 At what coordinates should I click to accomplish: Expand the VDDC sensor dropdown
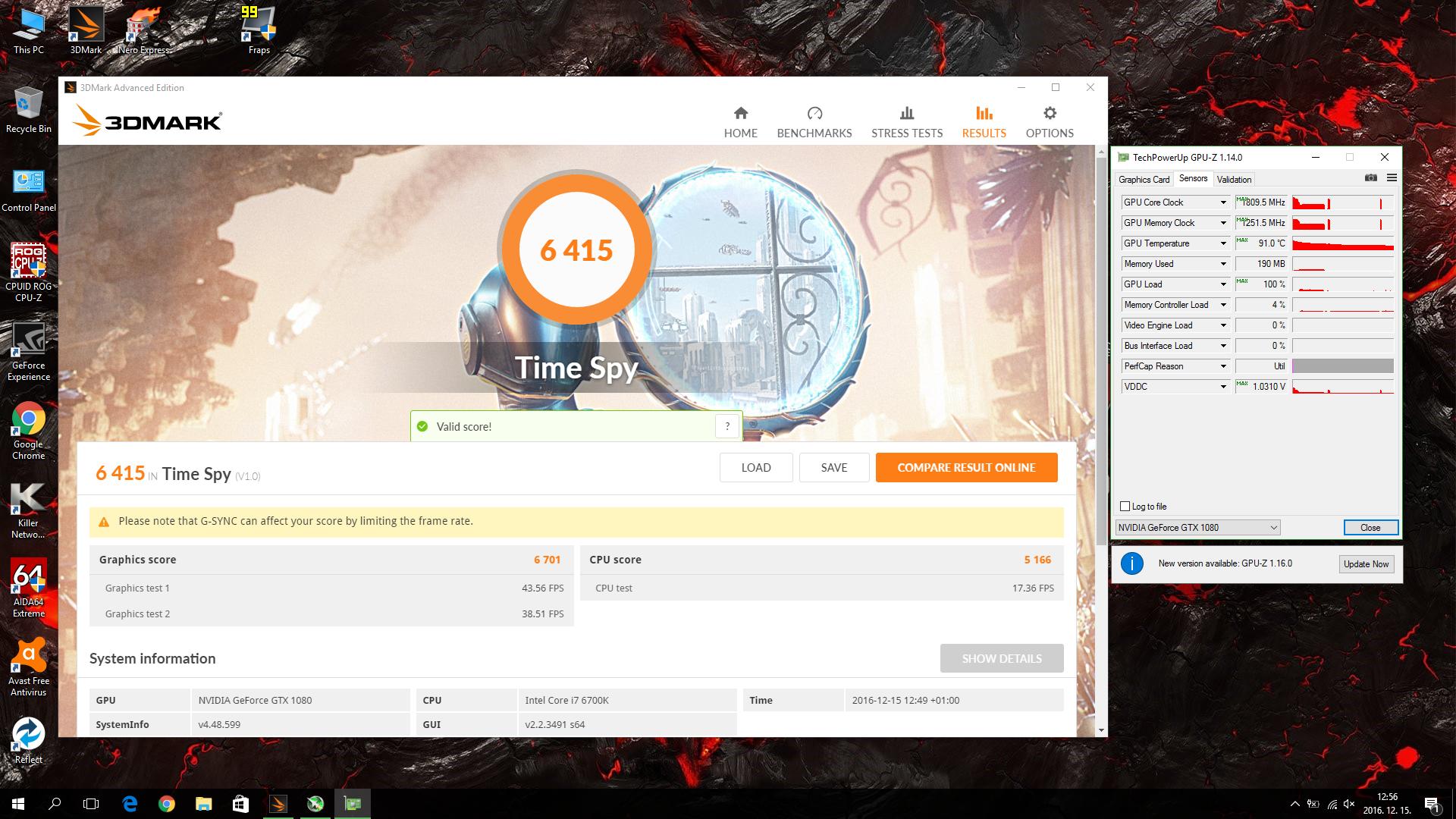[1223, 387]
